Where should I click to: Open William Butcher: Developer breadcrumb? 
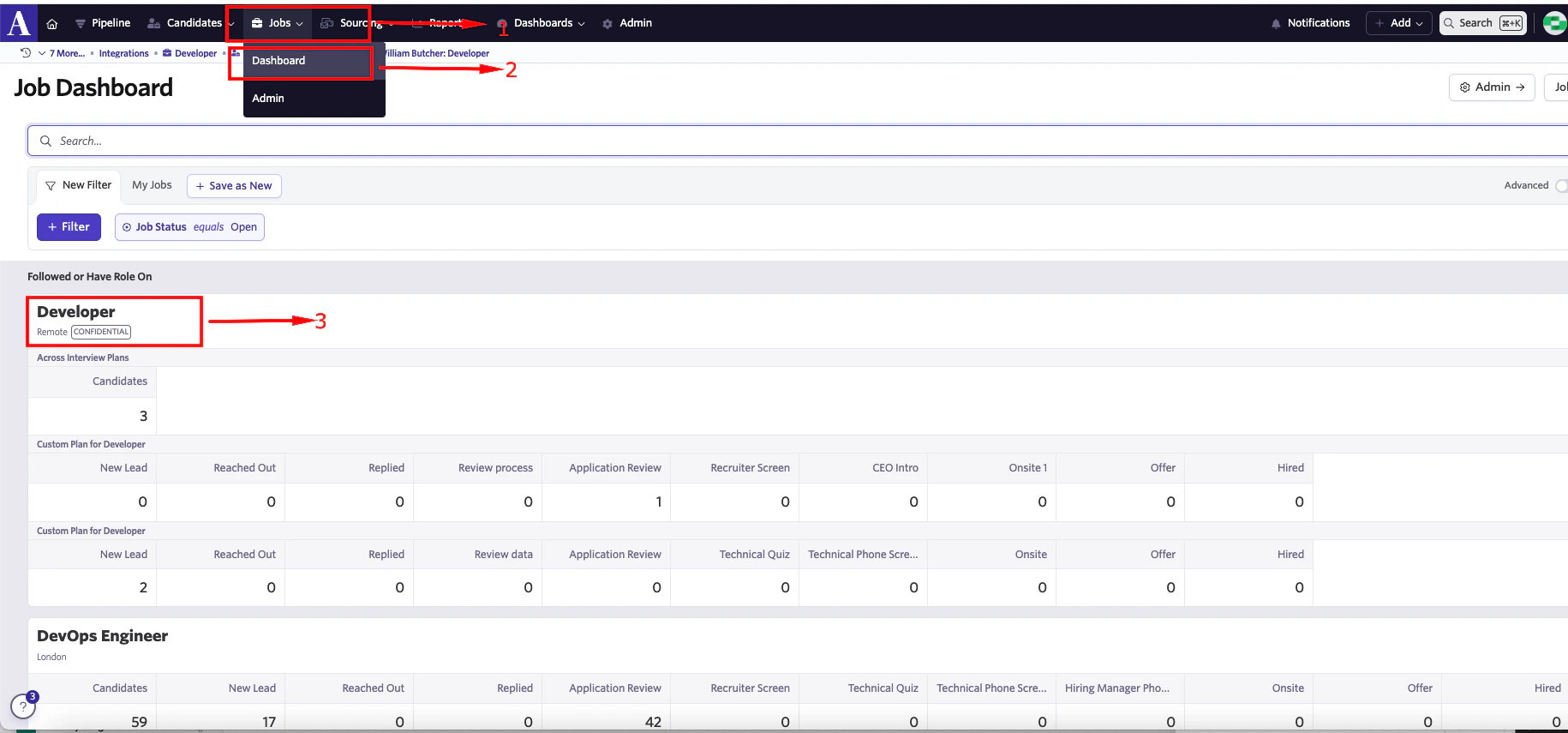point(437,53)
